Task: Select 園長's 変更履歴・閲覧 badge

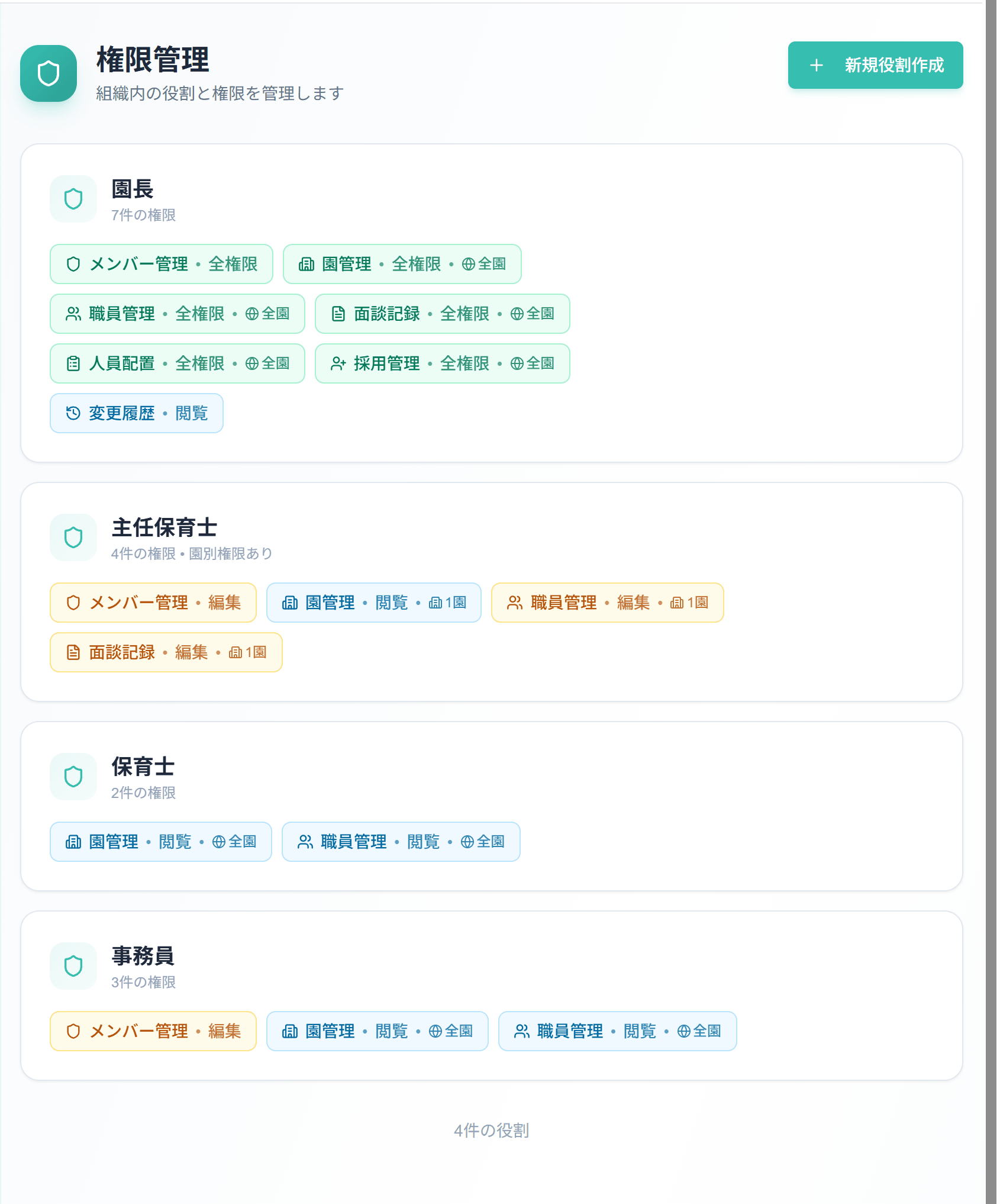Action: click(x=137, y=413)
